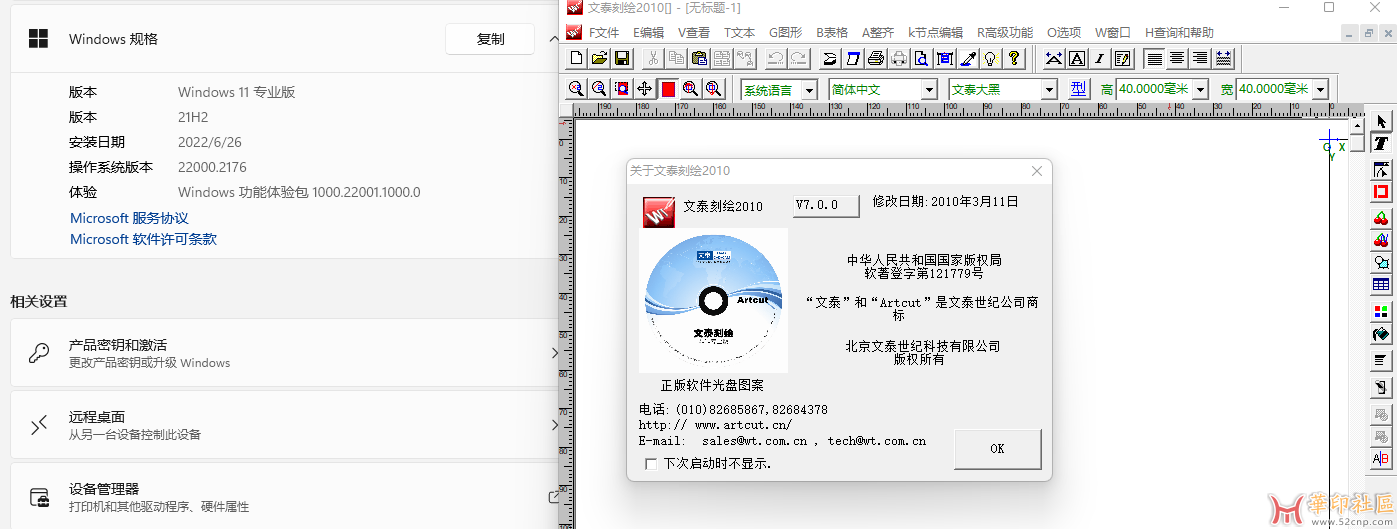Screen dimensions: 1397x529
Task: Select the bold T text tool
Action: [1381, 144]
